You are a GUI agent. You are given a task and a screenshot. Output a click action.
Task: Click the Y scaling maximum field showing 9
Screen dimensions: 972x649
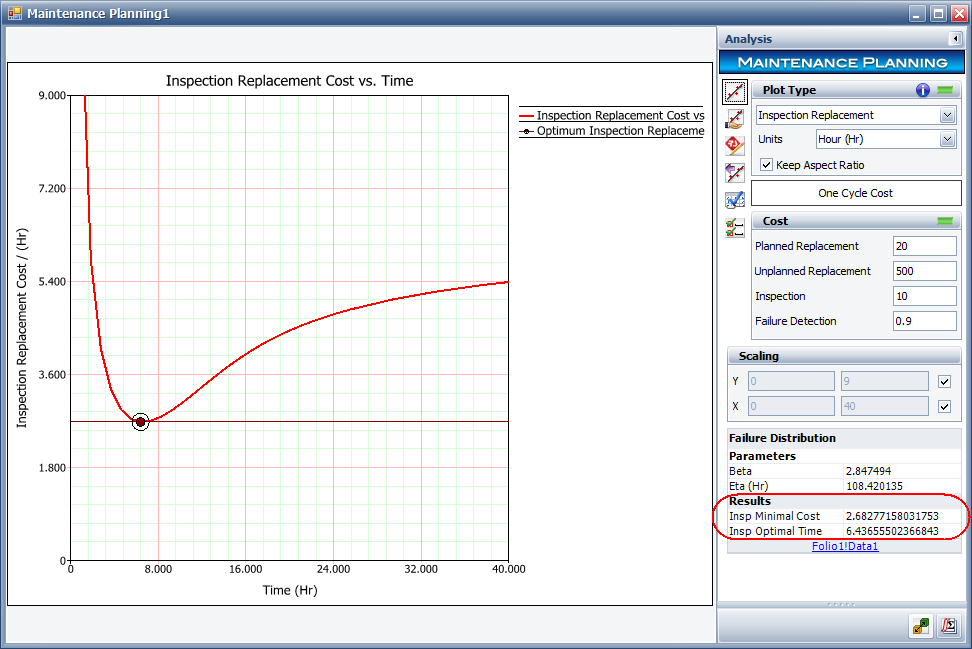point(885,381)
